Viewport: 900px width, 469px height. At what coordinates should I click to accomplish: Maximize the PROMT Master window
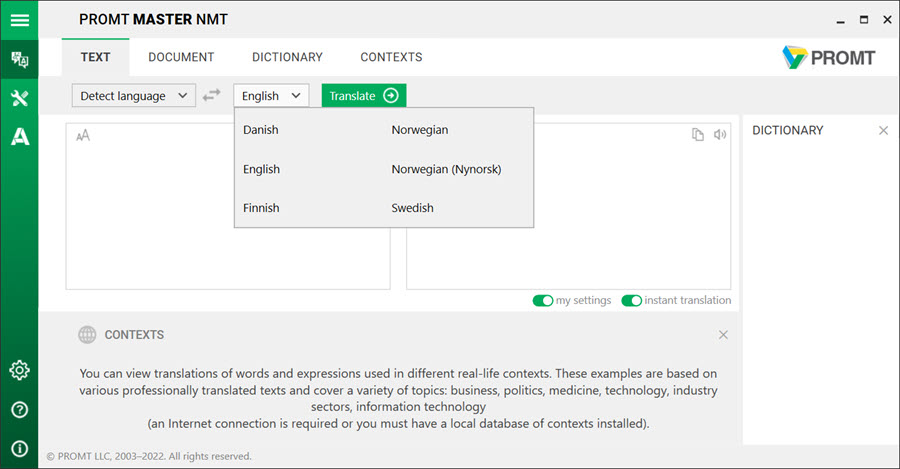coord(864,20)
